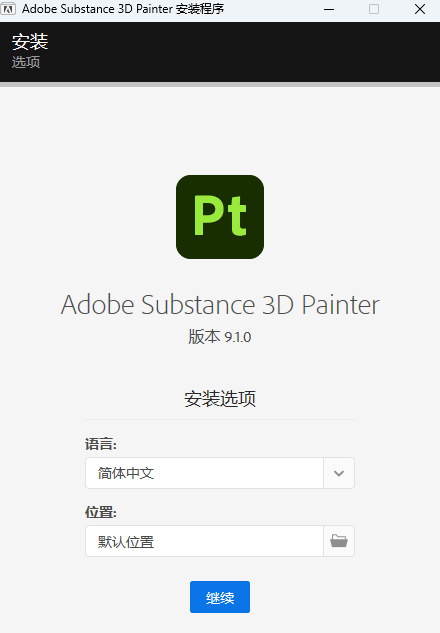Image resolution: width=440 pixels, height=633 pixels.
Task: Open the 简体中文 language combo box
Action: 220,473
